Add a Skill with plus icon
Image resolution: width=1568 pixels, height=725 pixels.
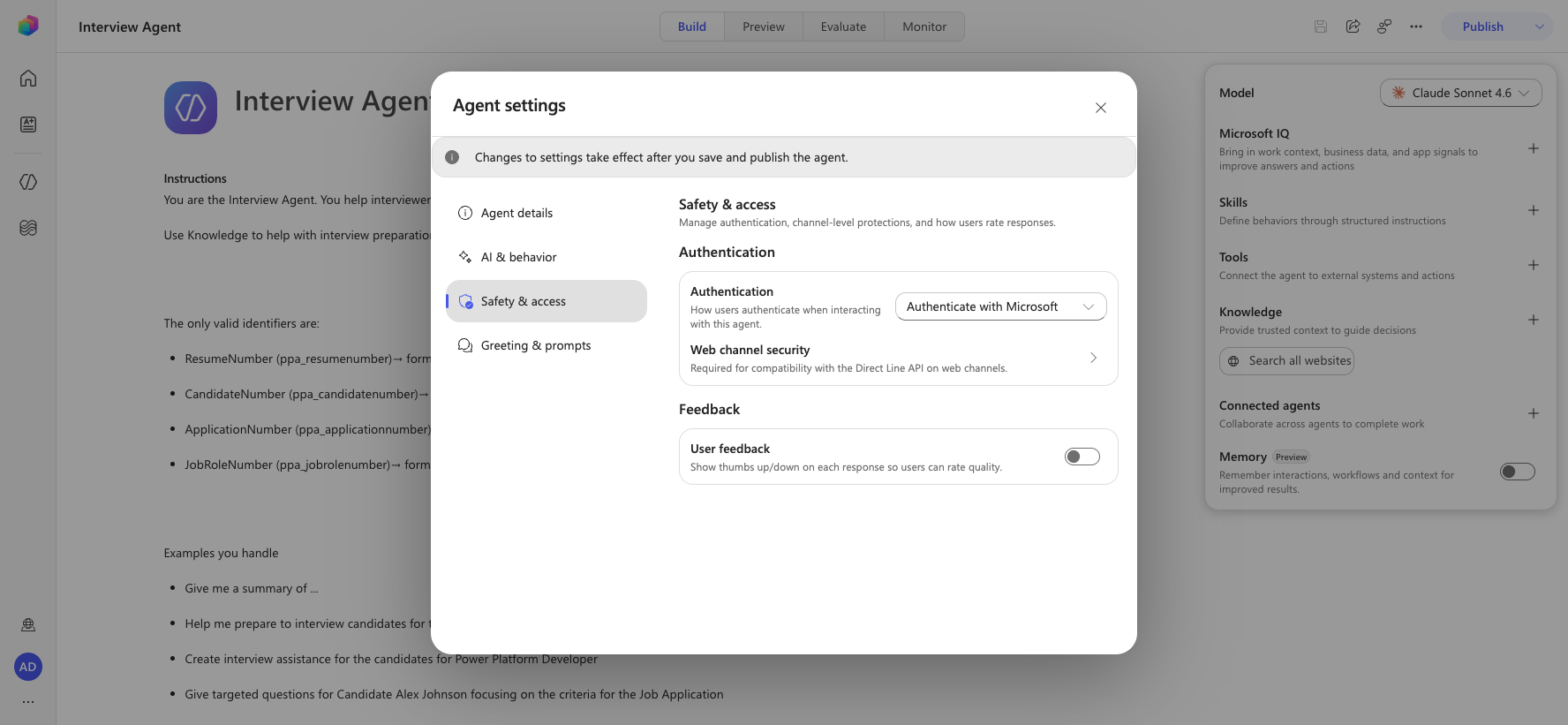1534,210
